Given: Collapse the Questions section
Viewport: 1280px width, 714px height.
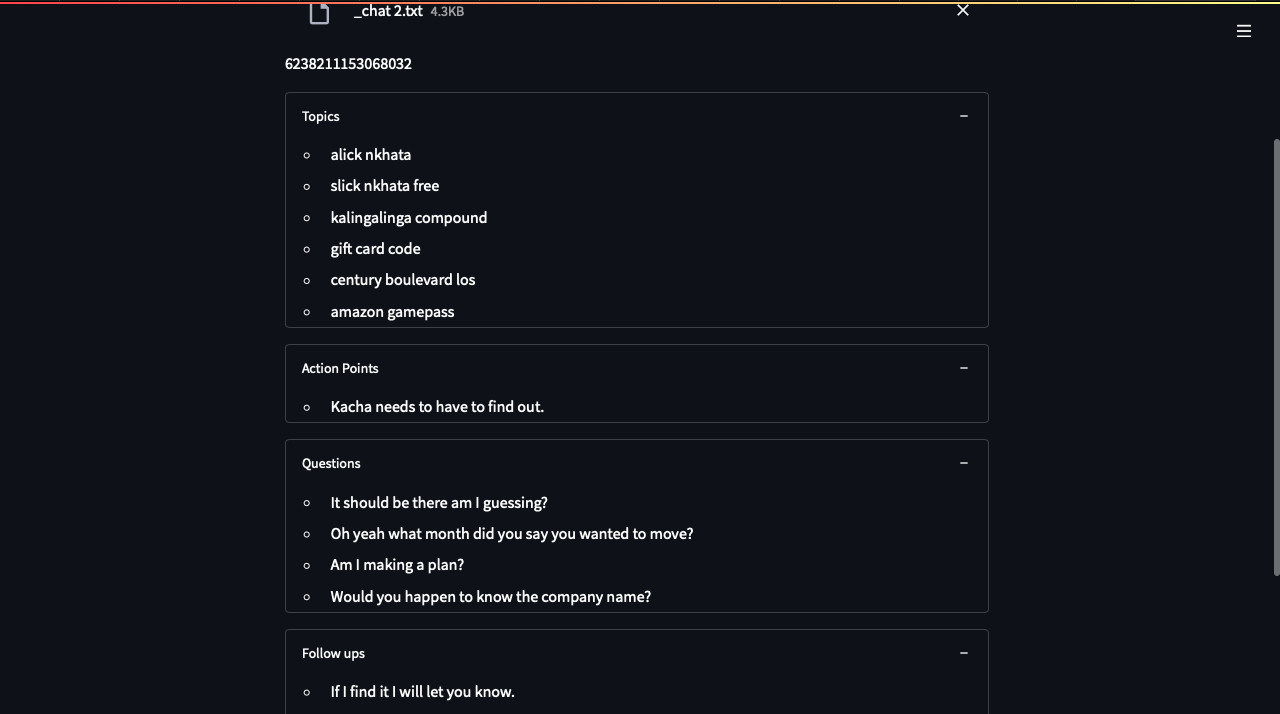Looking at the screenshot, I should (963, 462).
